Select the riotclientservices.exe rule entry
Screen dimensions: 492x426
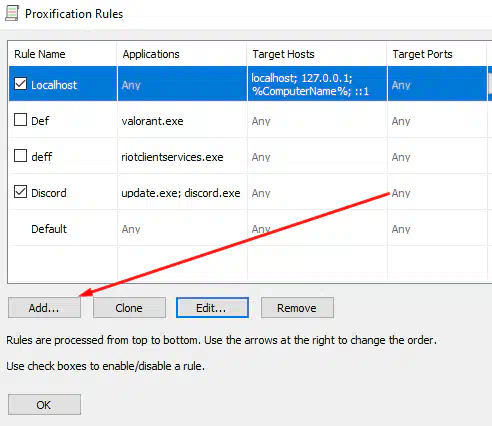tap(172, 157)
